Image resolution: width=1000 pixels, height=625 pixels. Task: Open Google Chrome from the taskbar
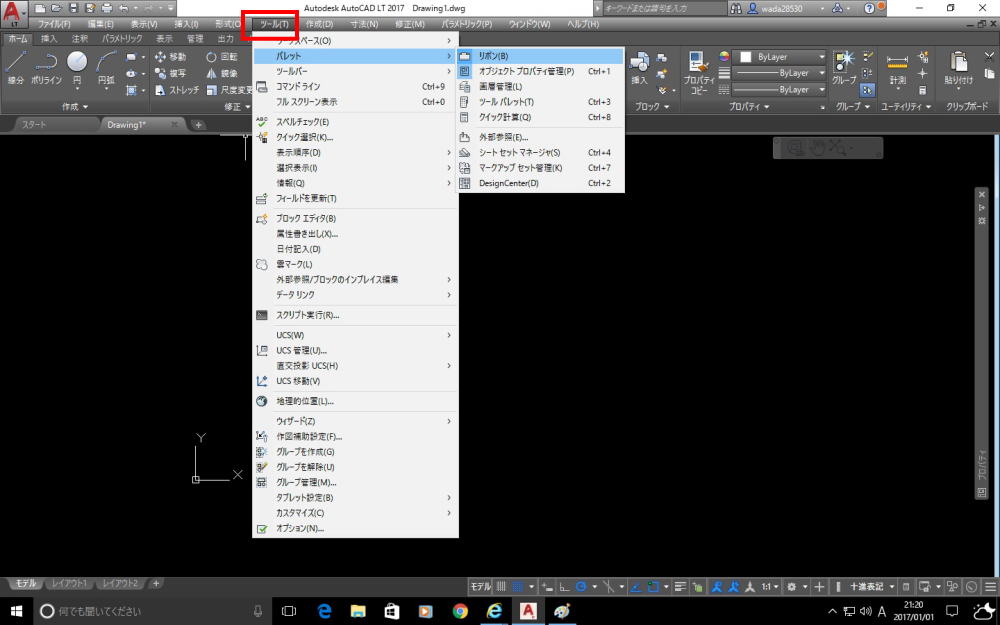460,611
